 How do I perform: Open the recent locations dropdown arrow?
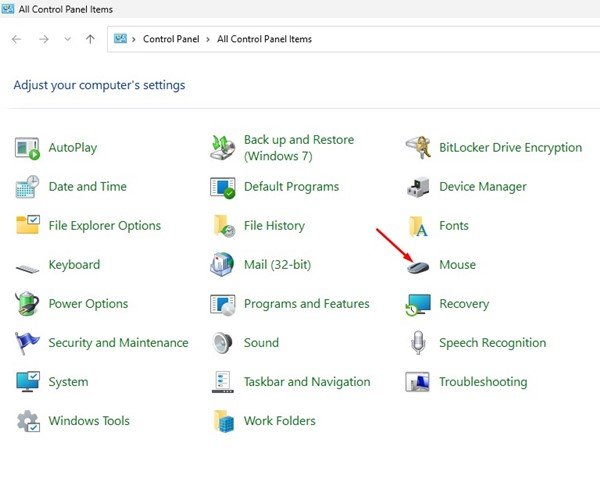pos(68,39)
